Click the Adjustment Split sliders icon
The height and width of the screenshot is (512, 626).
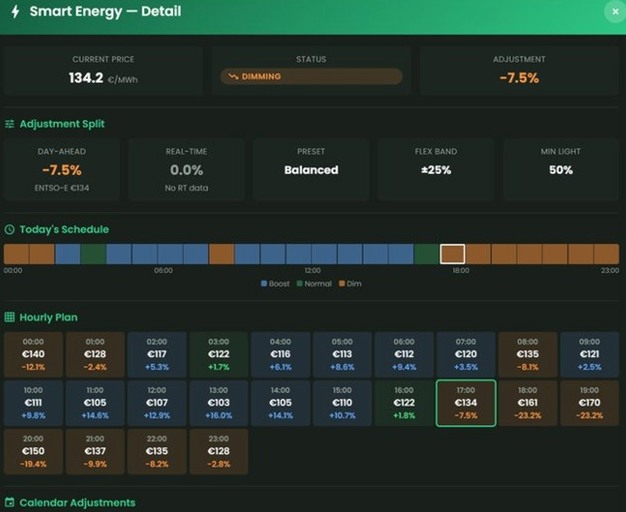10,124
